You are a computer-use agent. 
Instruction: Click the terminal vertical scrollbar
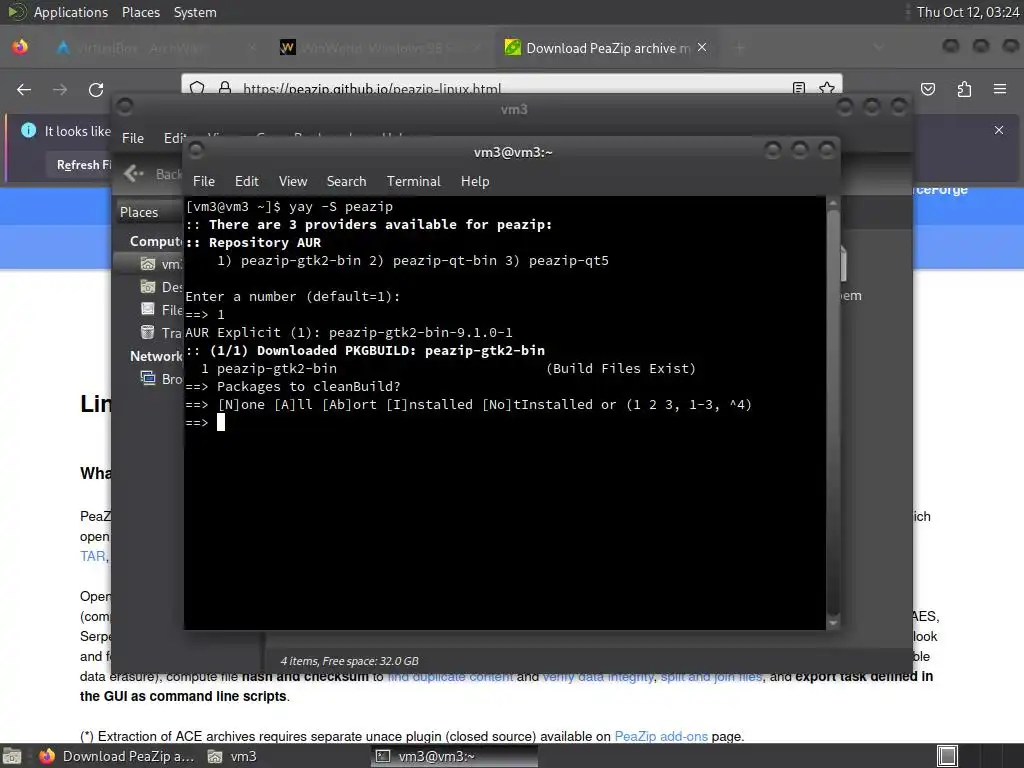click(833, 413)
